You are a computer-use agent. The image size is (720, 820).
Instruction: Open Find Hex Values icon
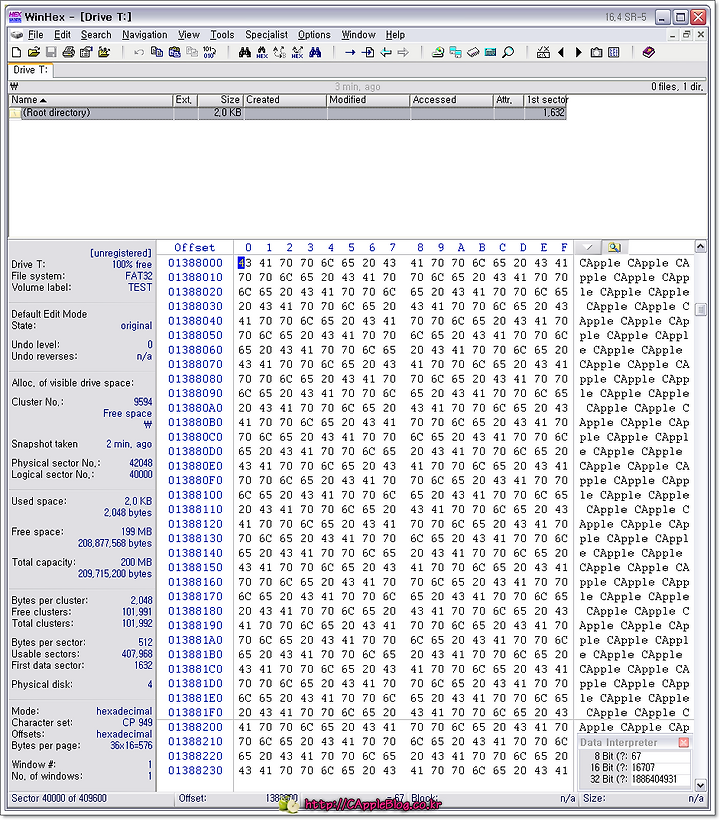tap(262, 52)
